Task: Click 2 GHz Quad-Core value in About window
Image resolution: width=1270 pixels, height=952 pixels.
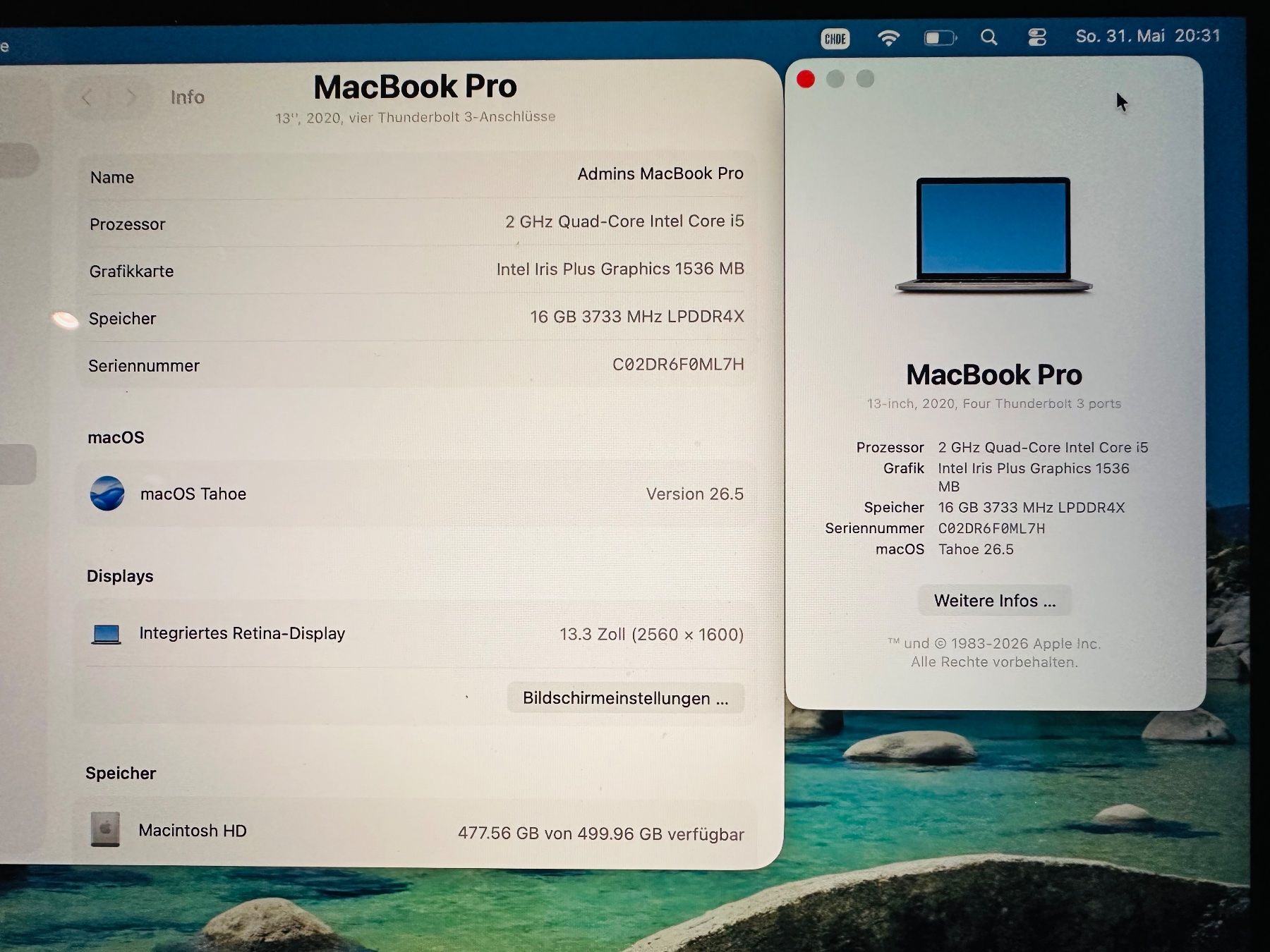Action: point(1043,447)
